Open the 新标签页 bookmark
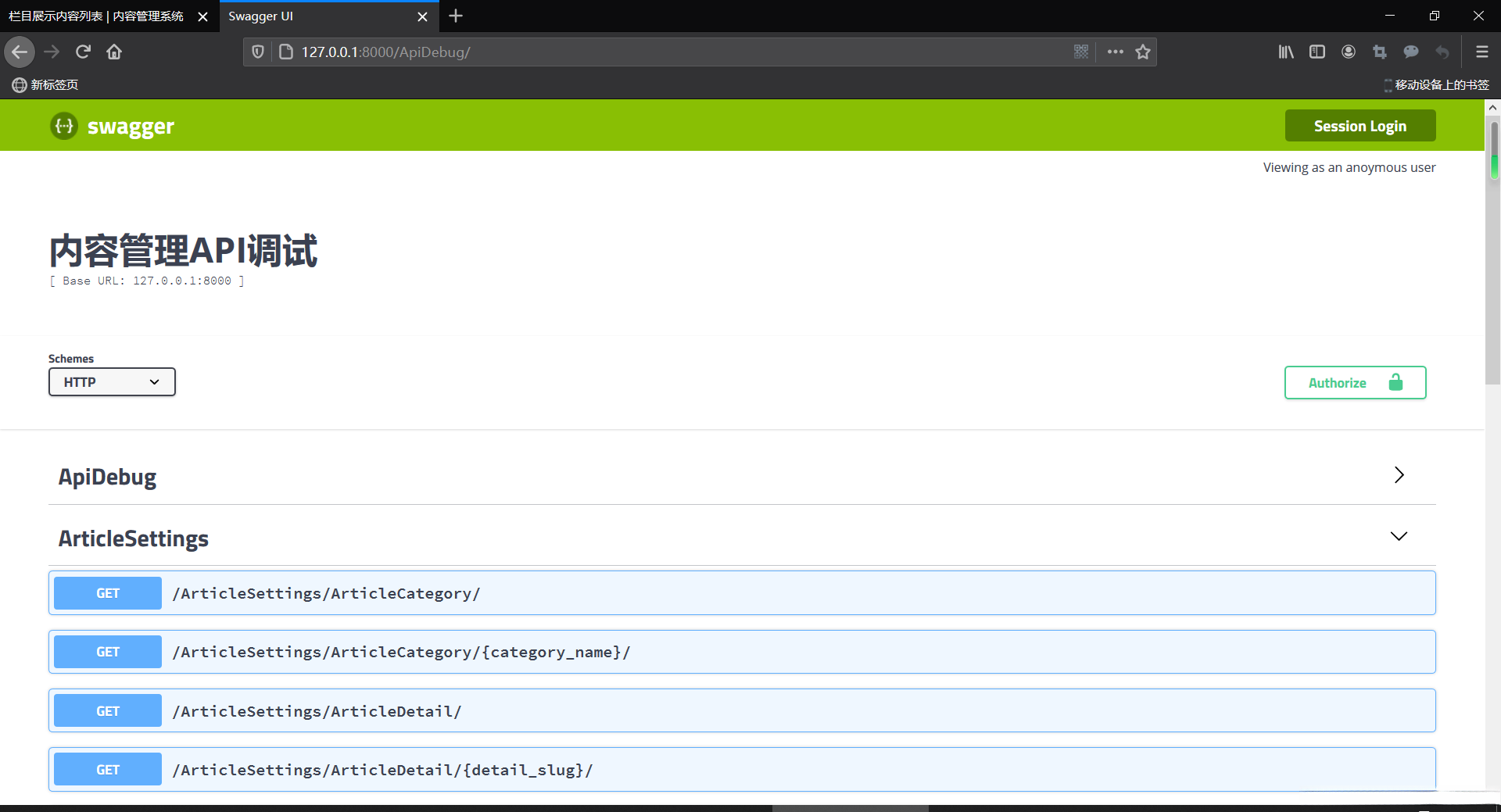The height and width of the screenshot is (812, 1501). click(45, 84)
